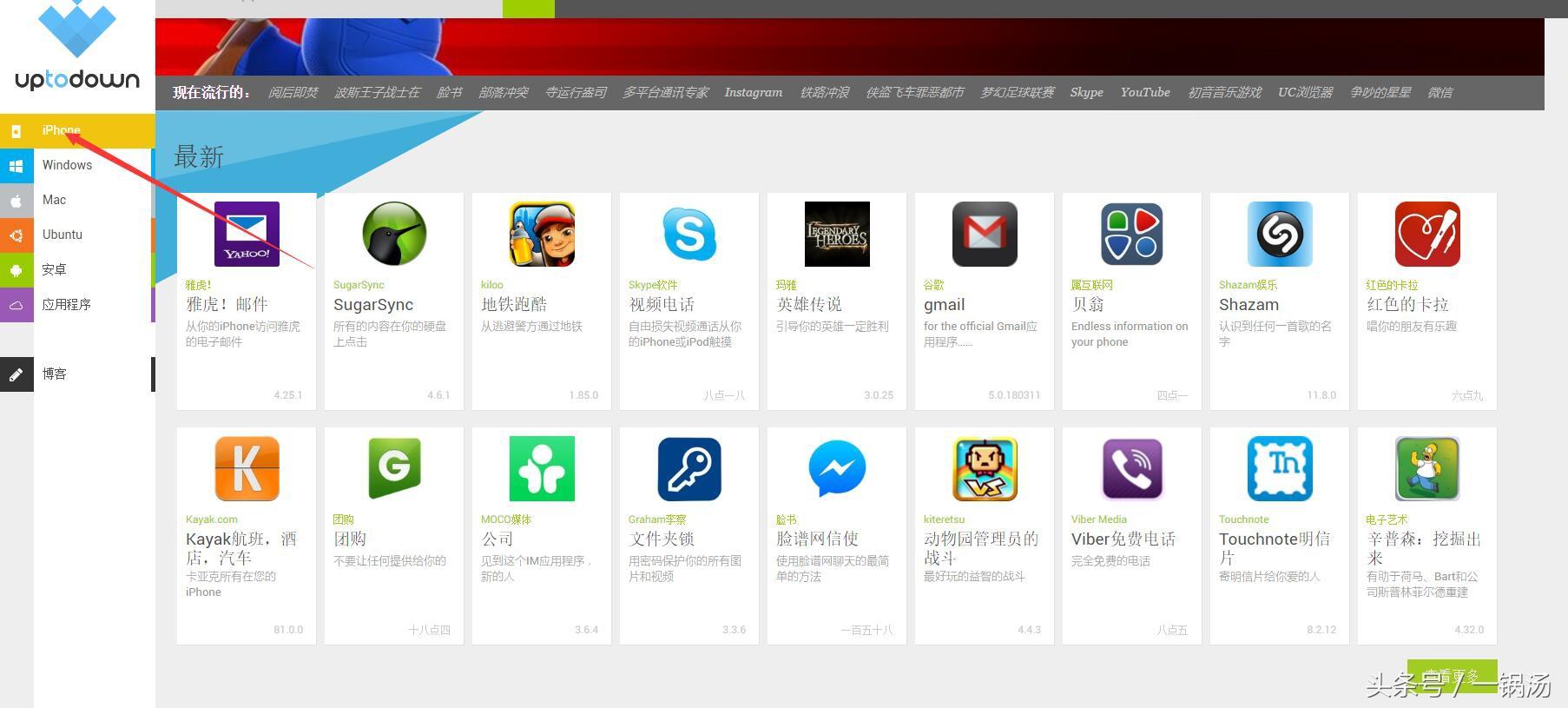Click trending link Skype
Screen dimensions: 1568x708
pyautogui.click(x=1086, y=92)
